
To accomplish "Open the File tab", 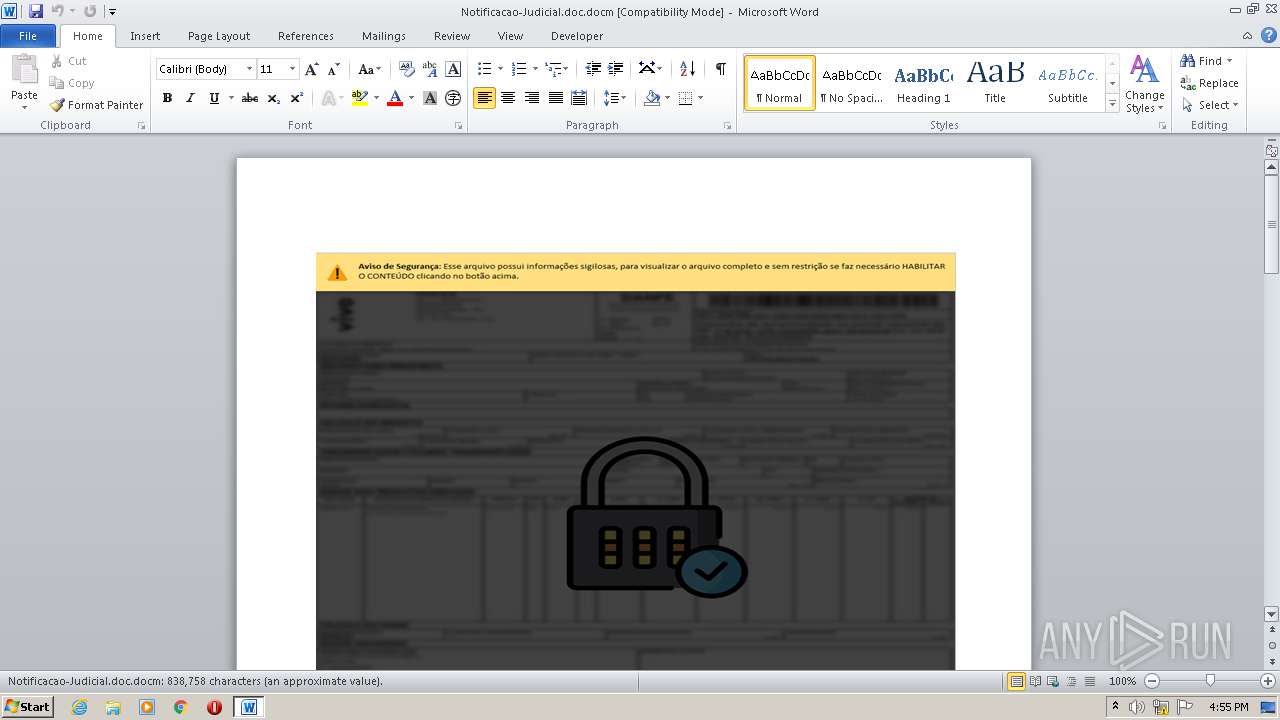I will (28, 36).
